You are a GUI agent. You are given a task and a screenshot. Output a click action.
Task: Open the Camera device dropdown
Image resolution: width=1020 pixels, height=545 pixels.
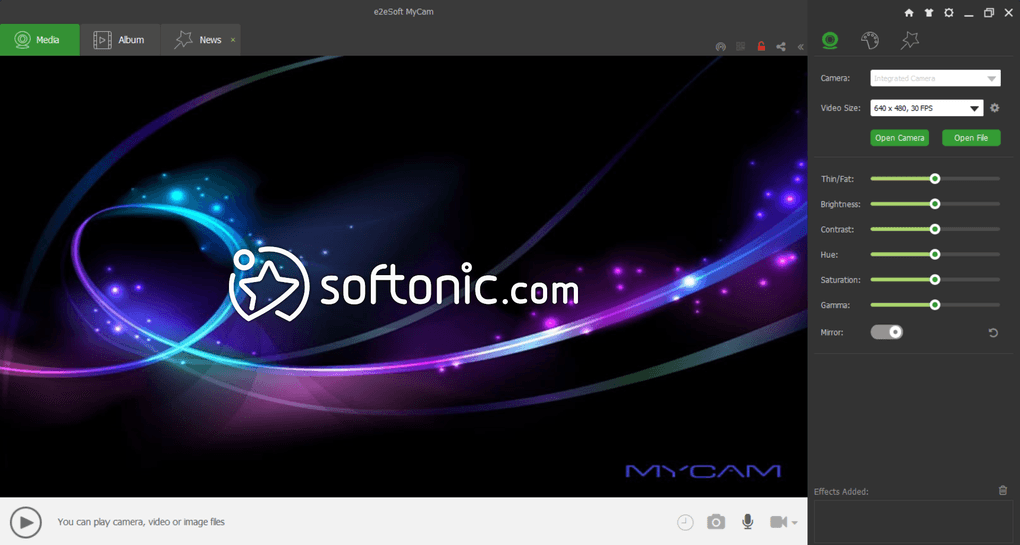coord(935,78)
